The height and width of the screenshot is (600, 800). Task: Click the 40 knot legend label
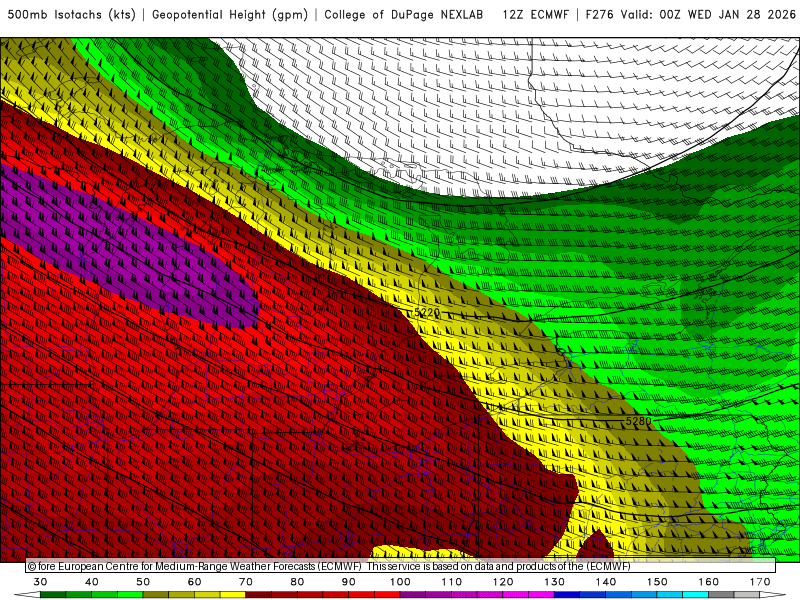pyautogui.click(x=92, y=582)
